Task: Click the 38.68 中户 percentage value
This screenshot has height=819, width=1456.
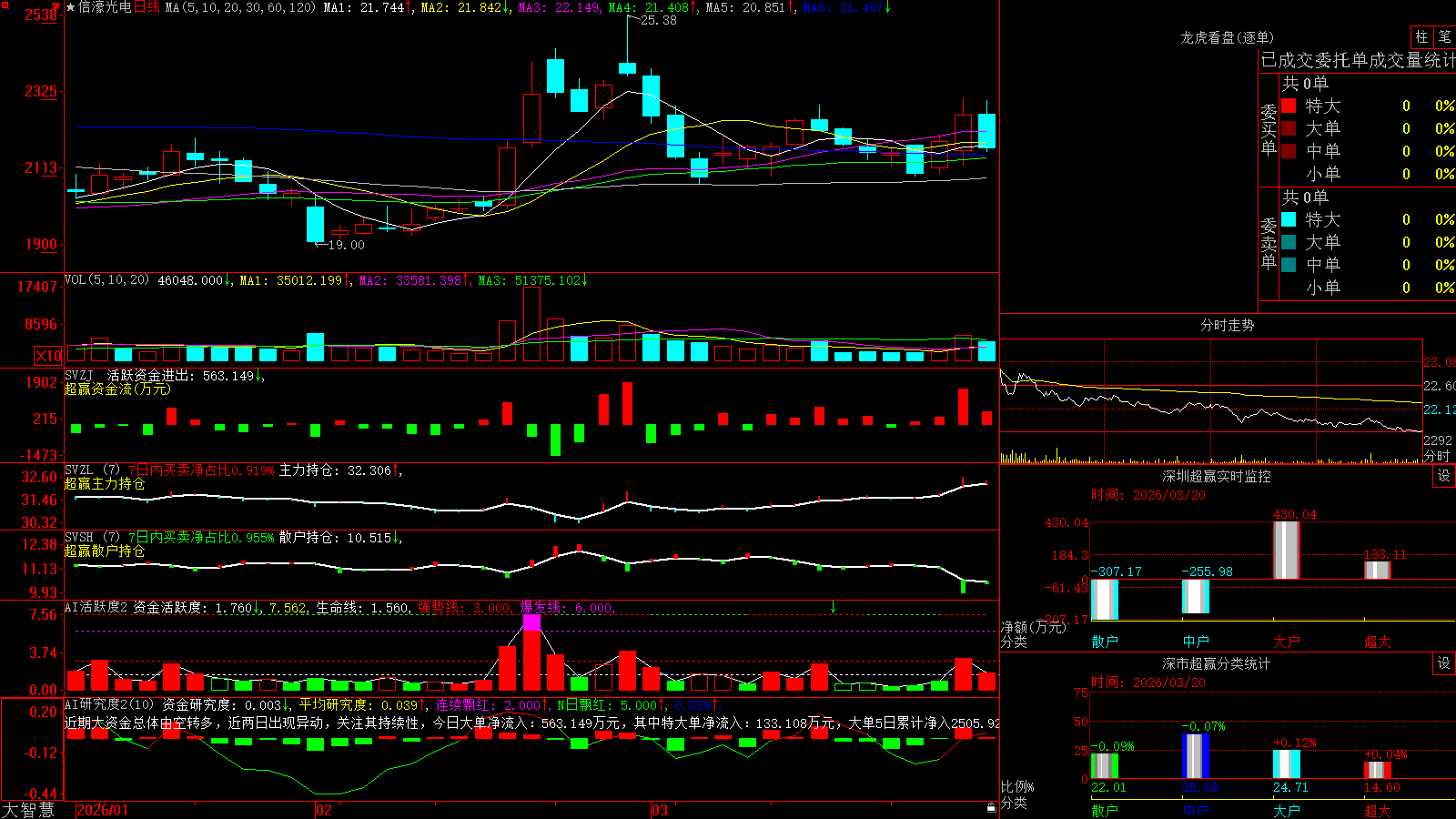Action: (x=1199, y=788)
